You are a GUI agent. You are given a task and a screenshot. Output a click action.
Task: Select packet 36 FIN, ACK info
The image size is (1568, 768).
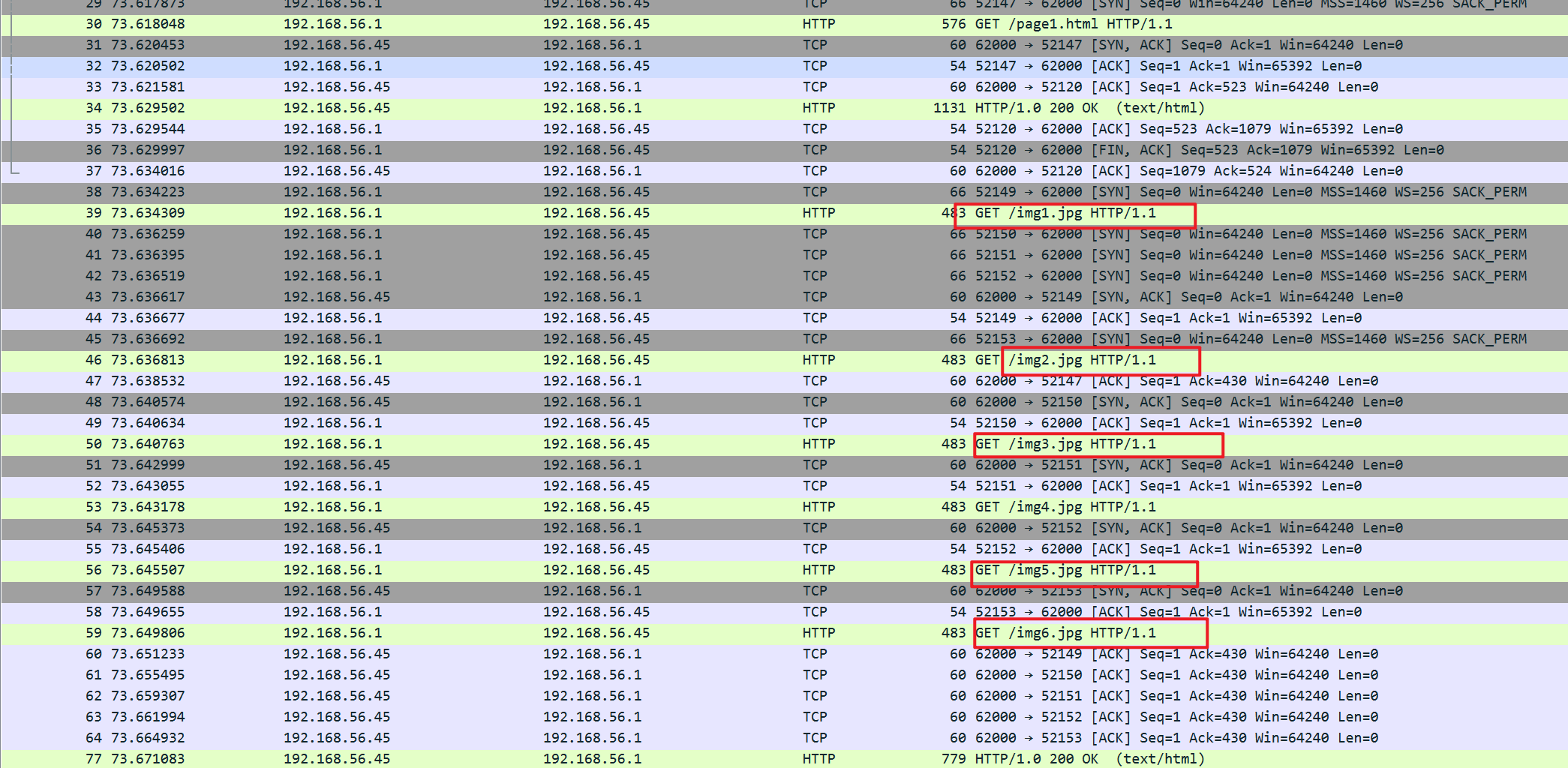click(x=1209, y=150)
